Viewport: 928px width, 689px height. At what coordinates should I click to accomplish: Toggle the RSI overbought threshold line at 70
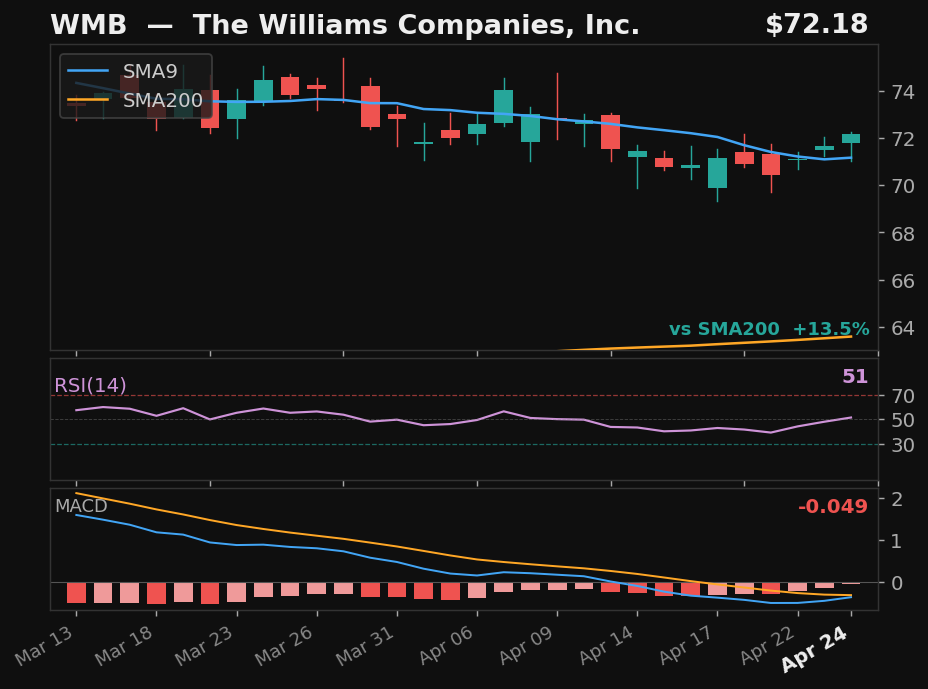pos(450,397)
